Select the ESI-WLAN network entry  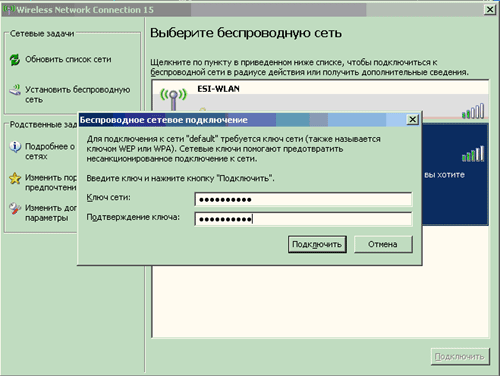[x=320, y=100]
